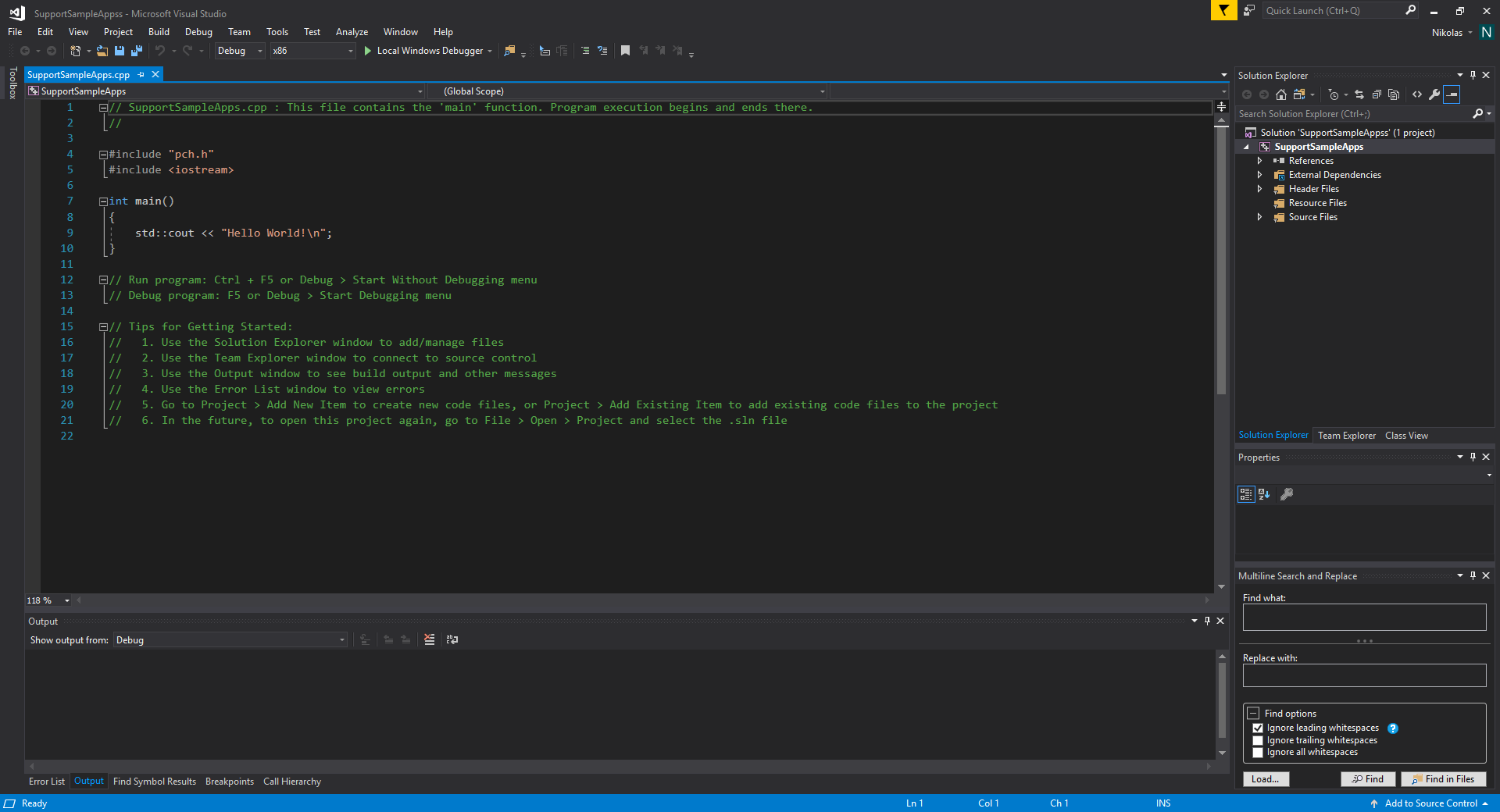
Task: Open the Breakpoints tab
Action: point(230,782)
